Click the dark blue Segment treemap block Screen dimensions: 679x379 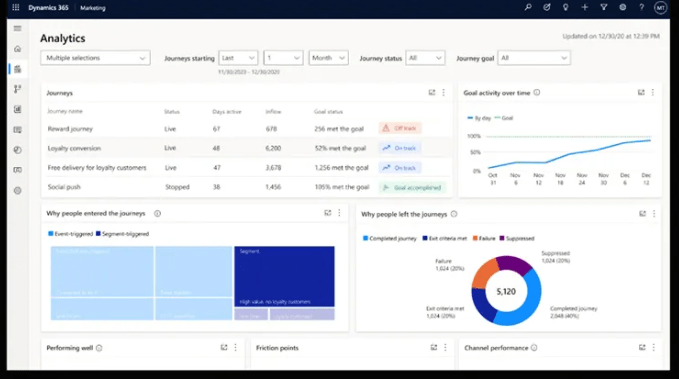tap(284, 276)
